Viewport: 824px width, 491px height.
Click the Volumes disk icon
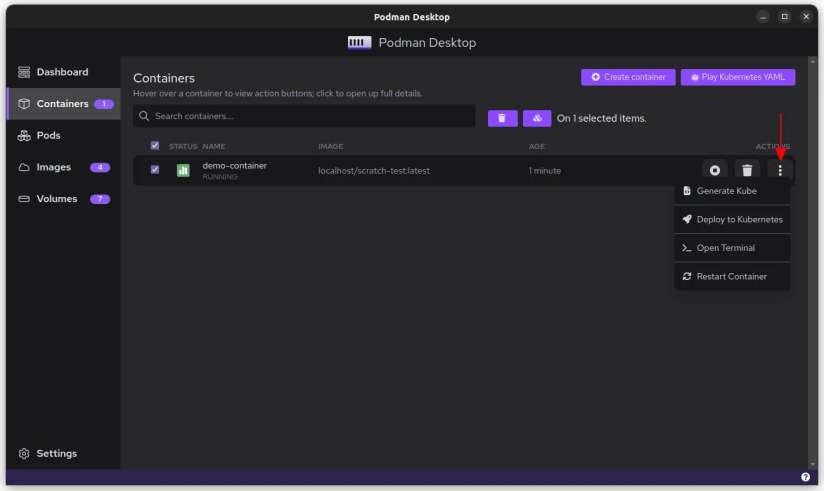24,199
